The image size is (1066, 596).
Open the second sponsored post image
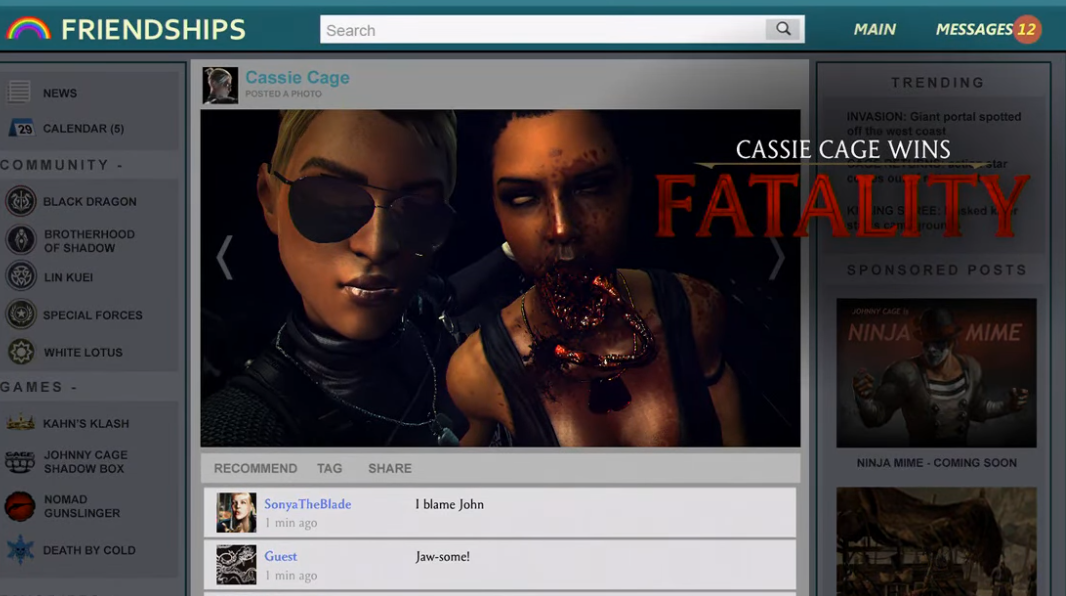[x=936, y=542]
